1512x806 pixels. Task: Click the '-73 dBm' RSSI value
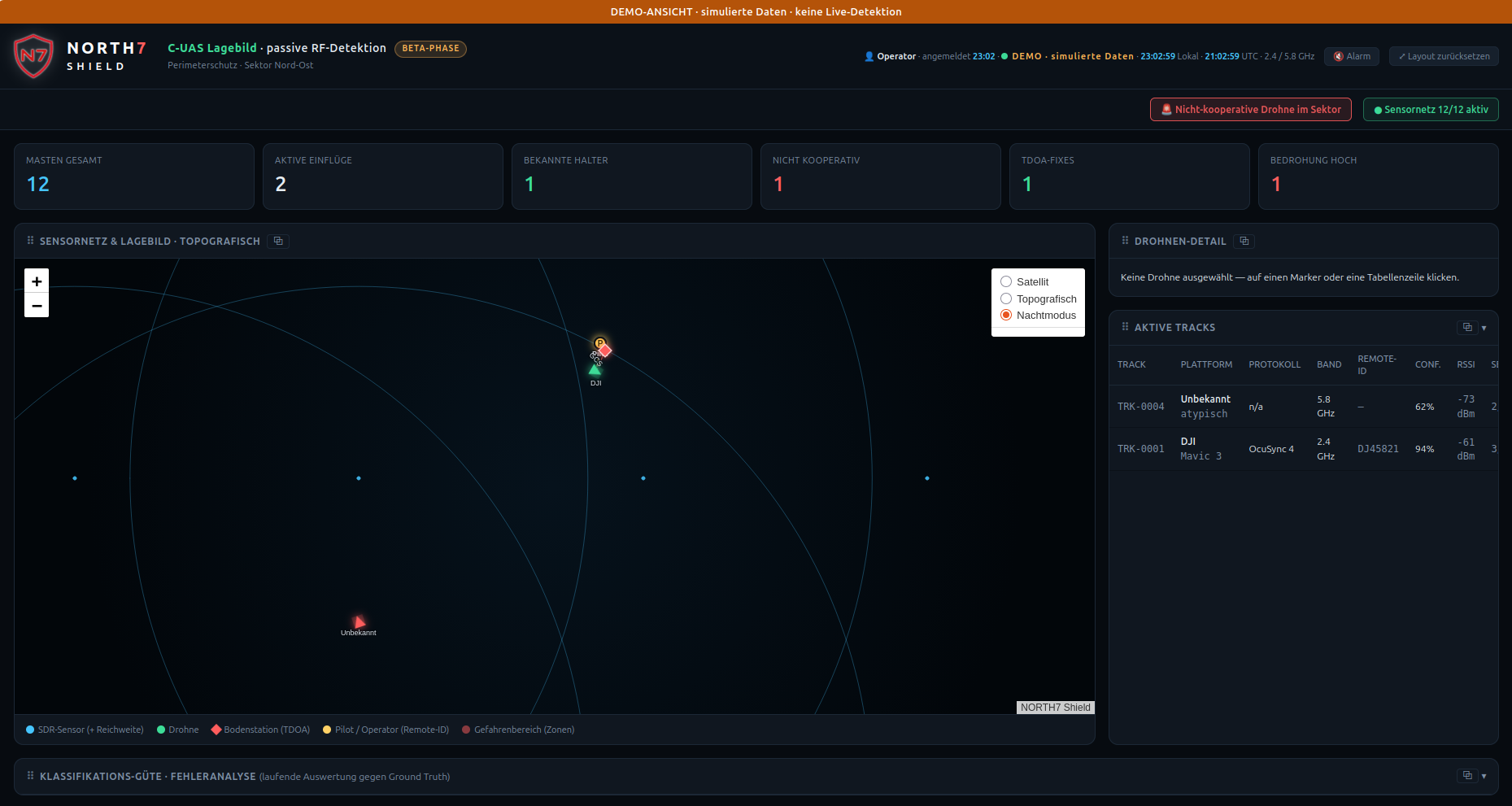tap(1466, 407)
